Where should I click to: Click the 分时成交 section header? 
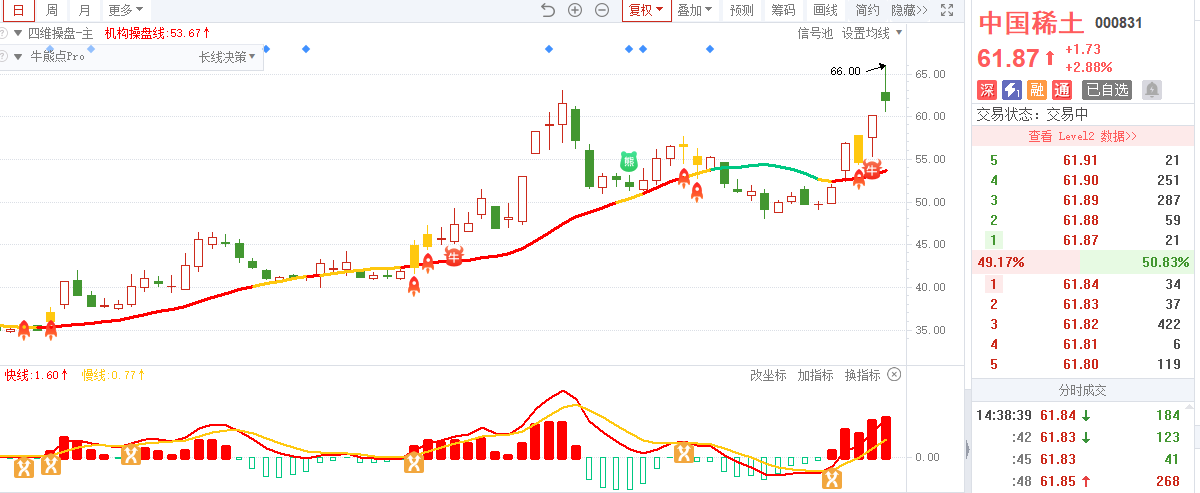pyautogui.click(x=1084, y=390)
